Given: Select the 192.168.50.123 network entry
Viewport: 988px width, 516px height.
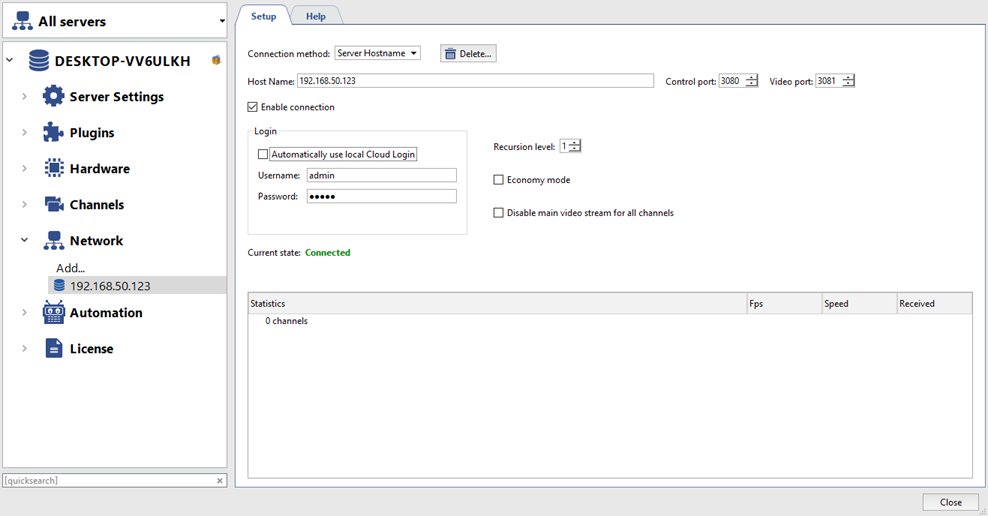Looking at the screenshot, I should point(110,286).
